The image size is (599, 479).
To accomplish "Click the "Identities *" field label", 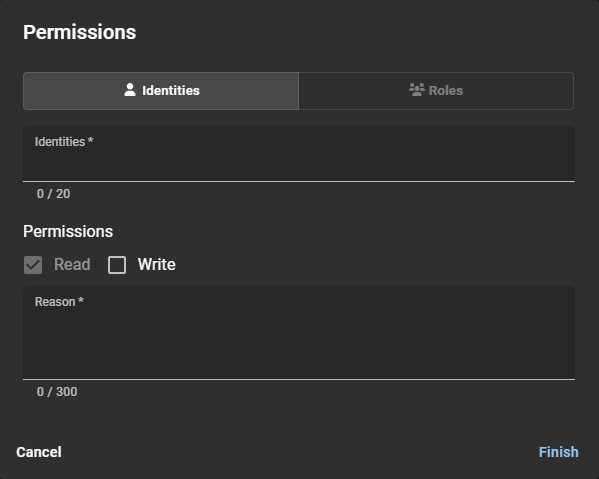I will [x=64, y=142].
